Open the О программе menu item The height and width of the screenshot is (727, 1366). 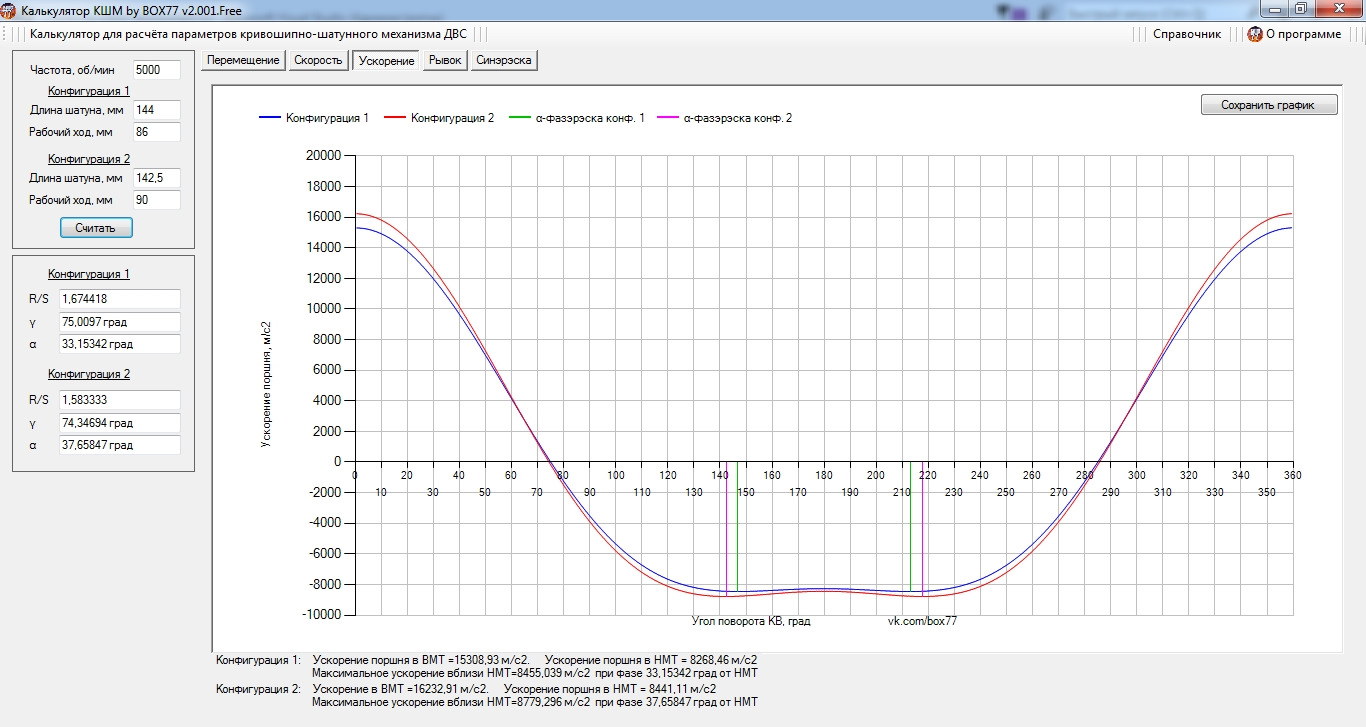(x=1304, y=34)
